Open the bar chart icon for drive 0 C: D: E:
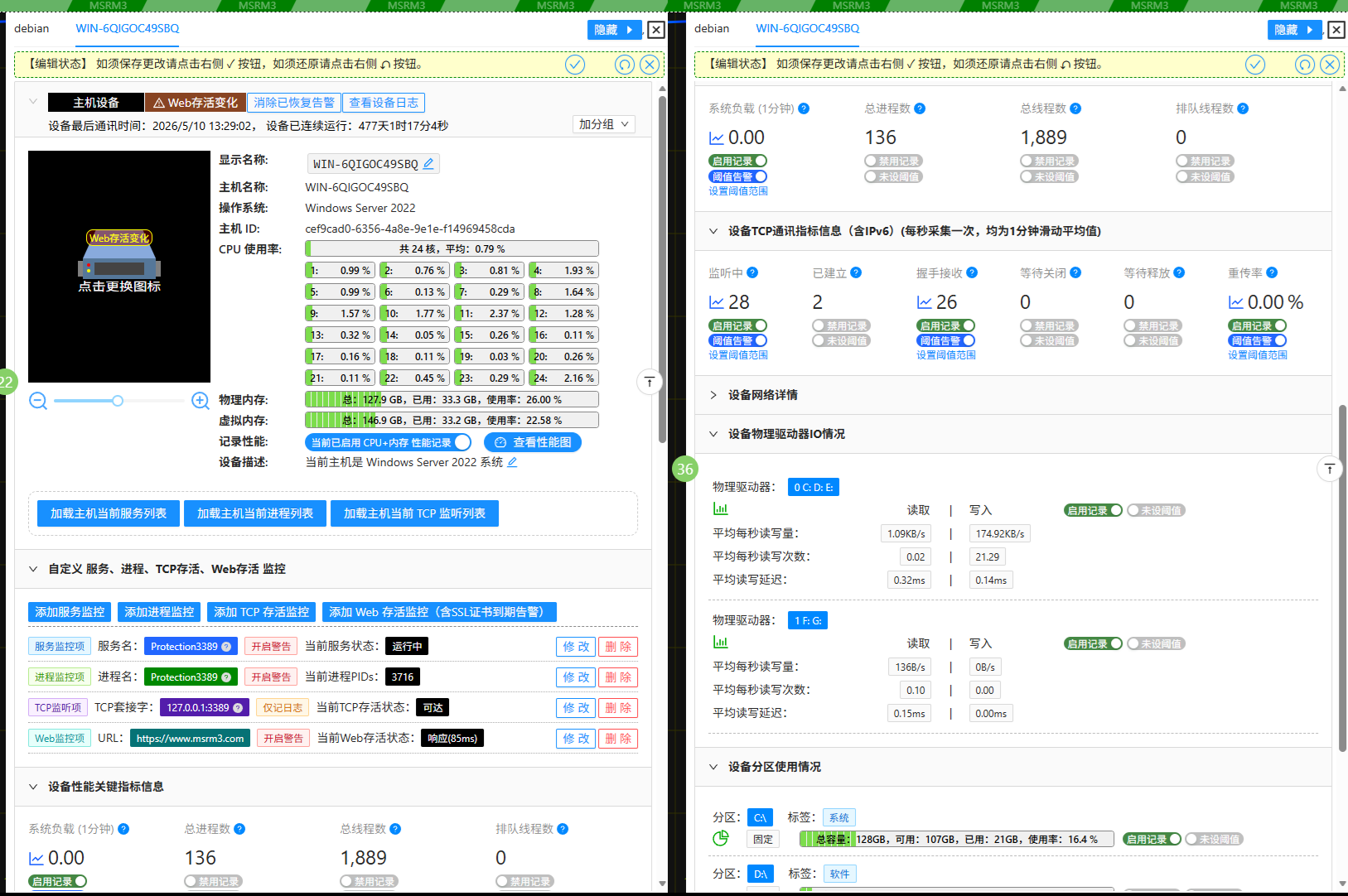The image size is (1348, 896). coord(721,509)
